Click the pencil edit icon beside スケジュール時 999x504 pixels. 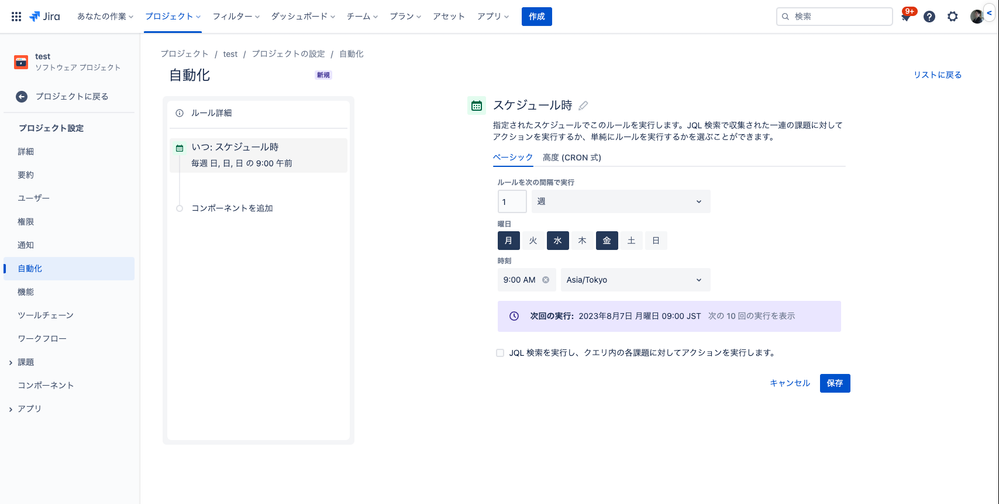pyautogui.click(x=583, y=106)
